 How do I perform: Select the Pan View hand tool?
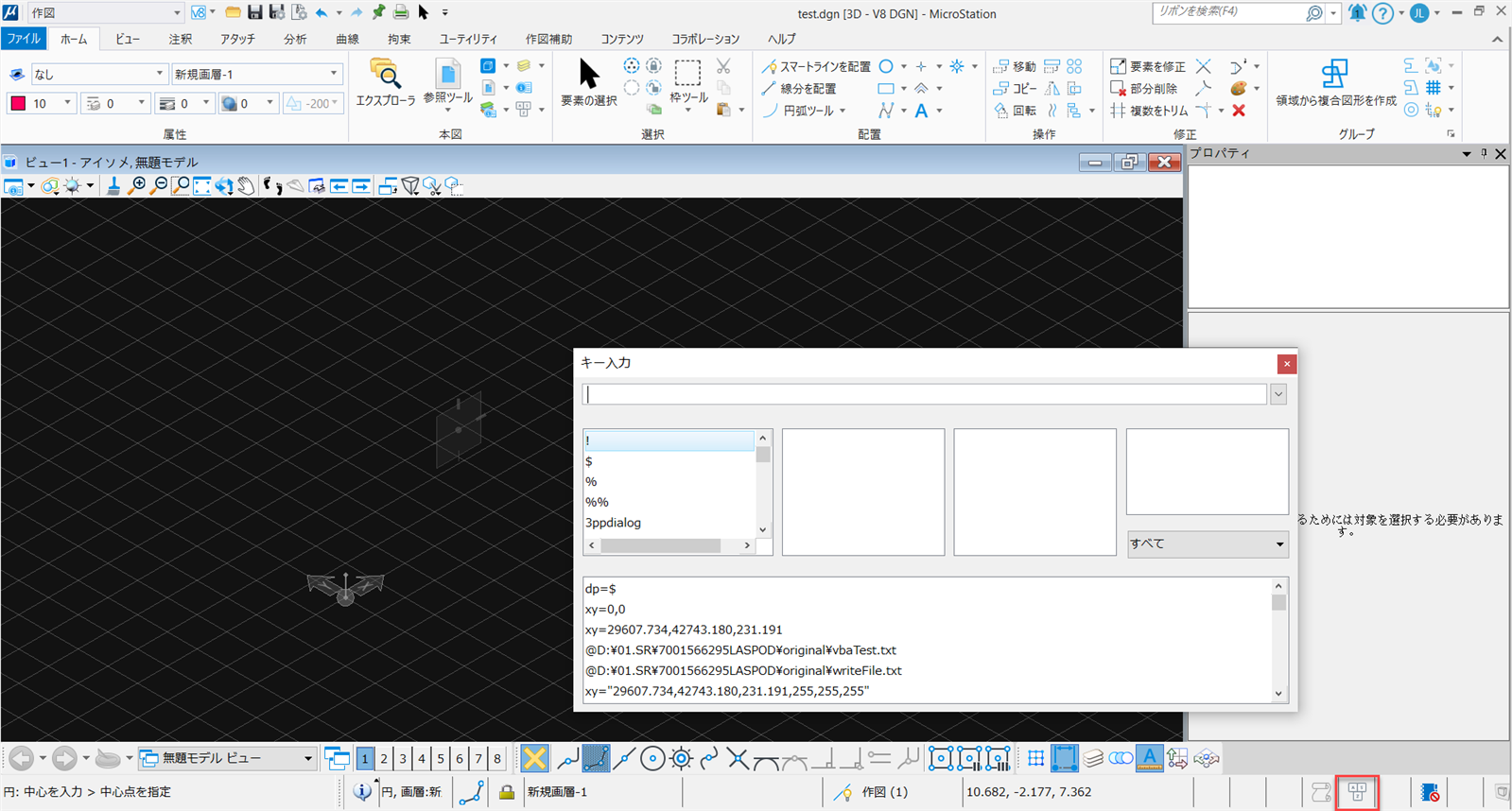coord(246,186)
